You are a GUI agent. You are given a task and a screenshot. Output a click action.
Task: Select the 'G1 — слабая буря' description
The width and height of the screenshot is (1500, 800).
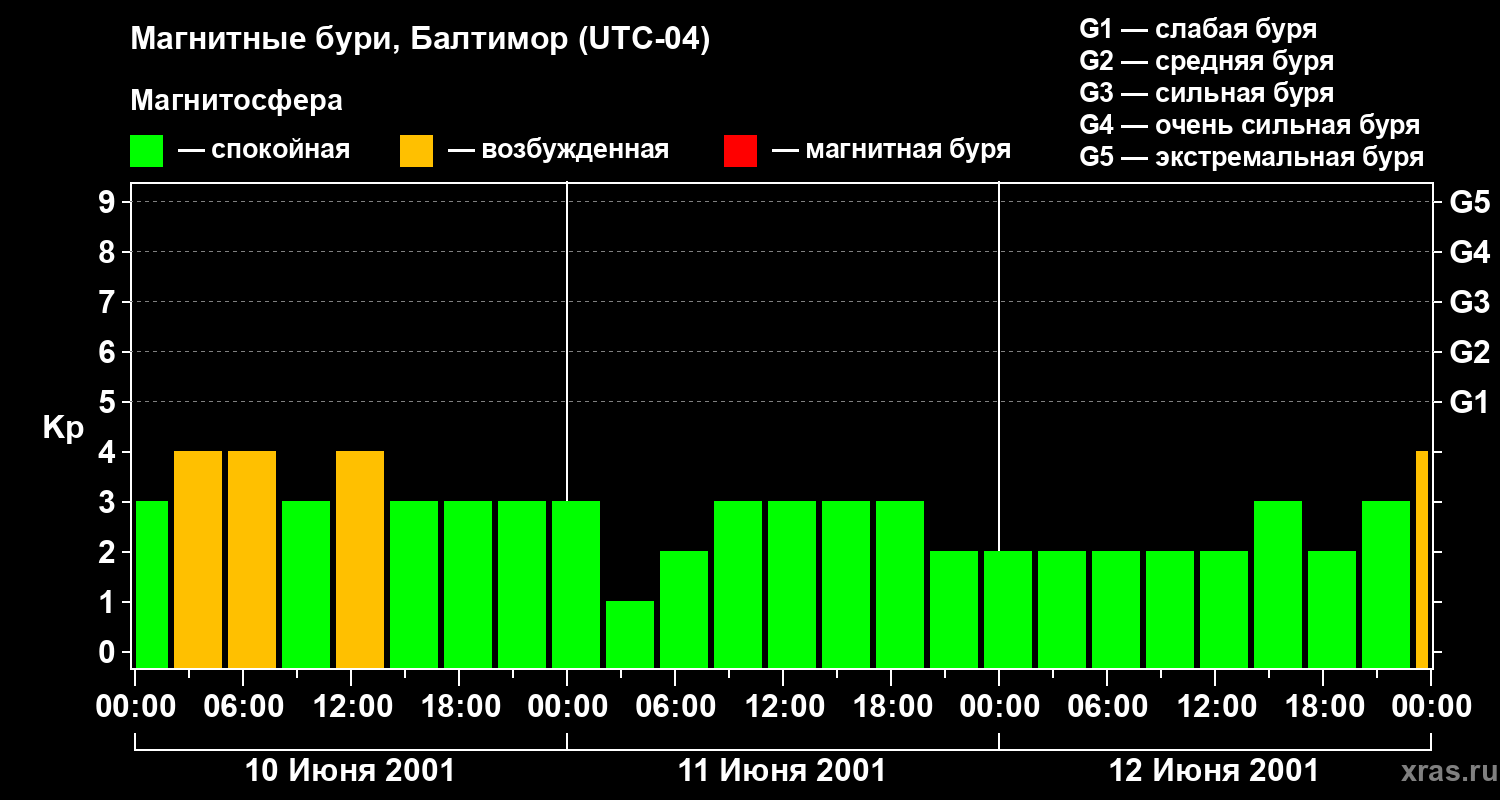coord(1198,29)
